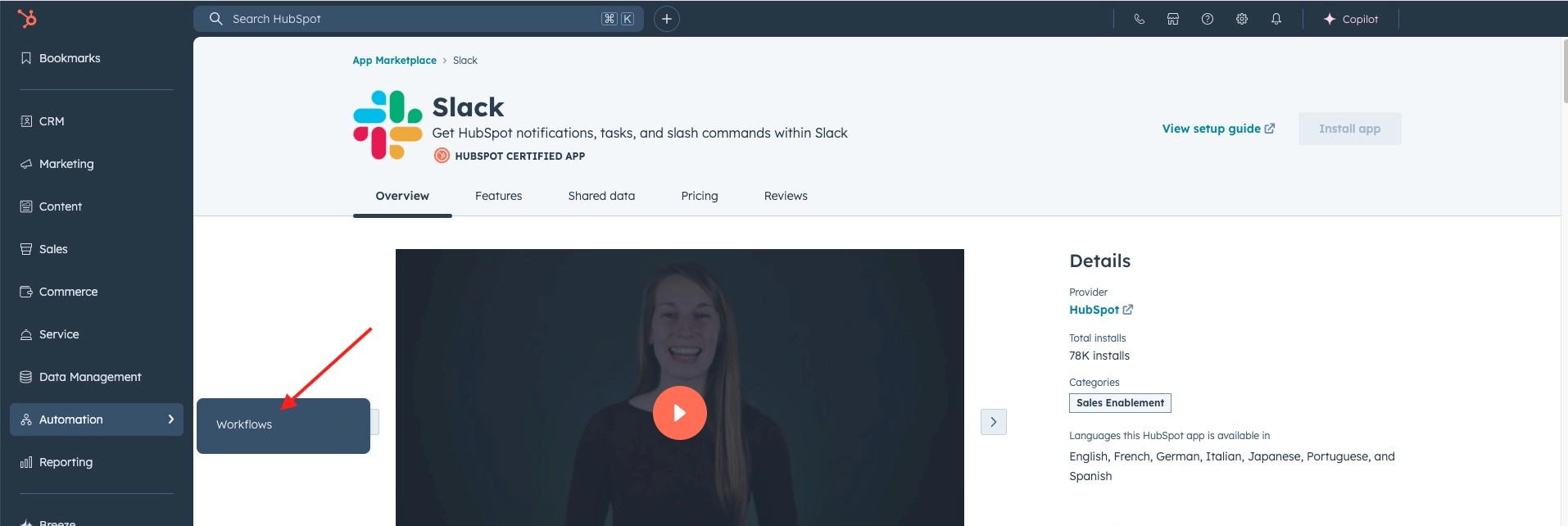Open Bookmarks in the sidebar
The image size is (1568, 526).
pyautogui.click(x=61, y=58)
